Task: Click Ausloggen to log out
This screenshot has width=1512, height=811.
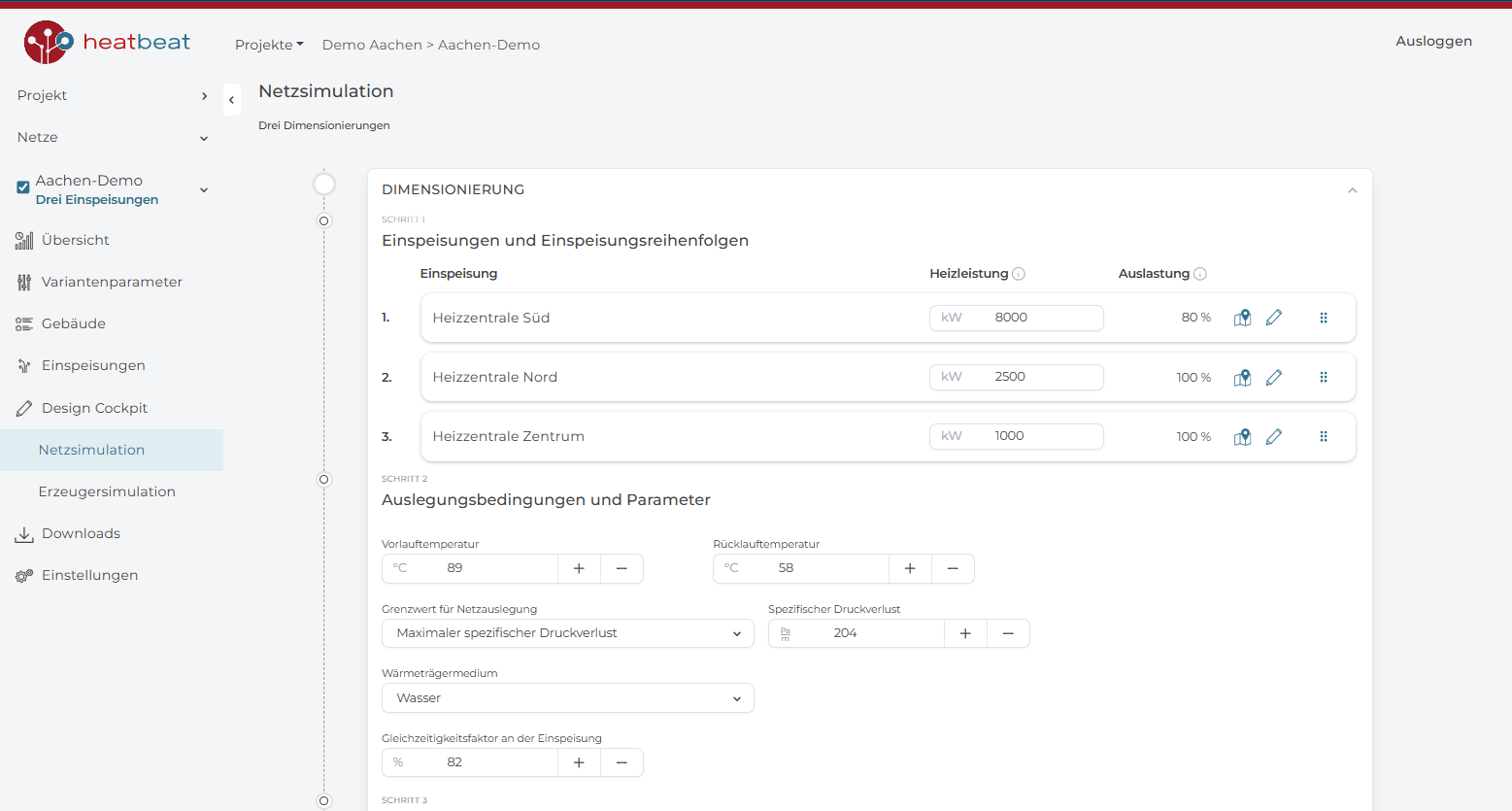Action: pos(1433,41)
